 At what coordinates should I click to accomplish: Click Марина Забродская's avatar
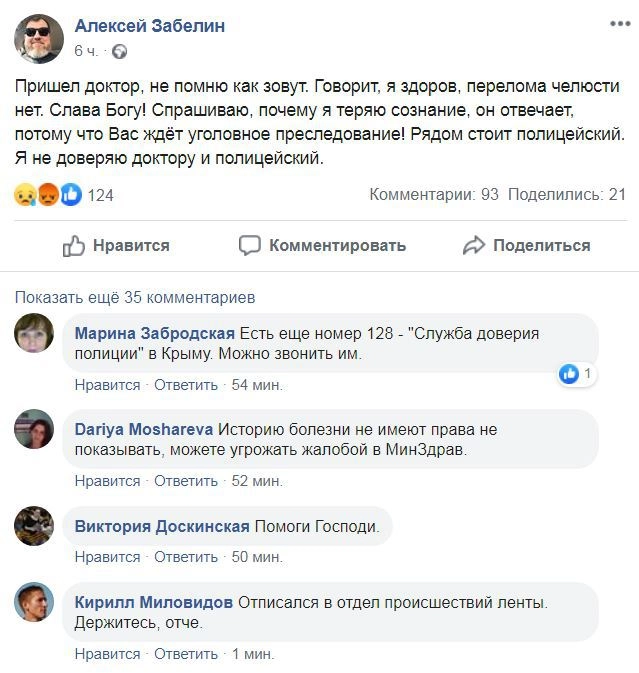click(34, 333)
